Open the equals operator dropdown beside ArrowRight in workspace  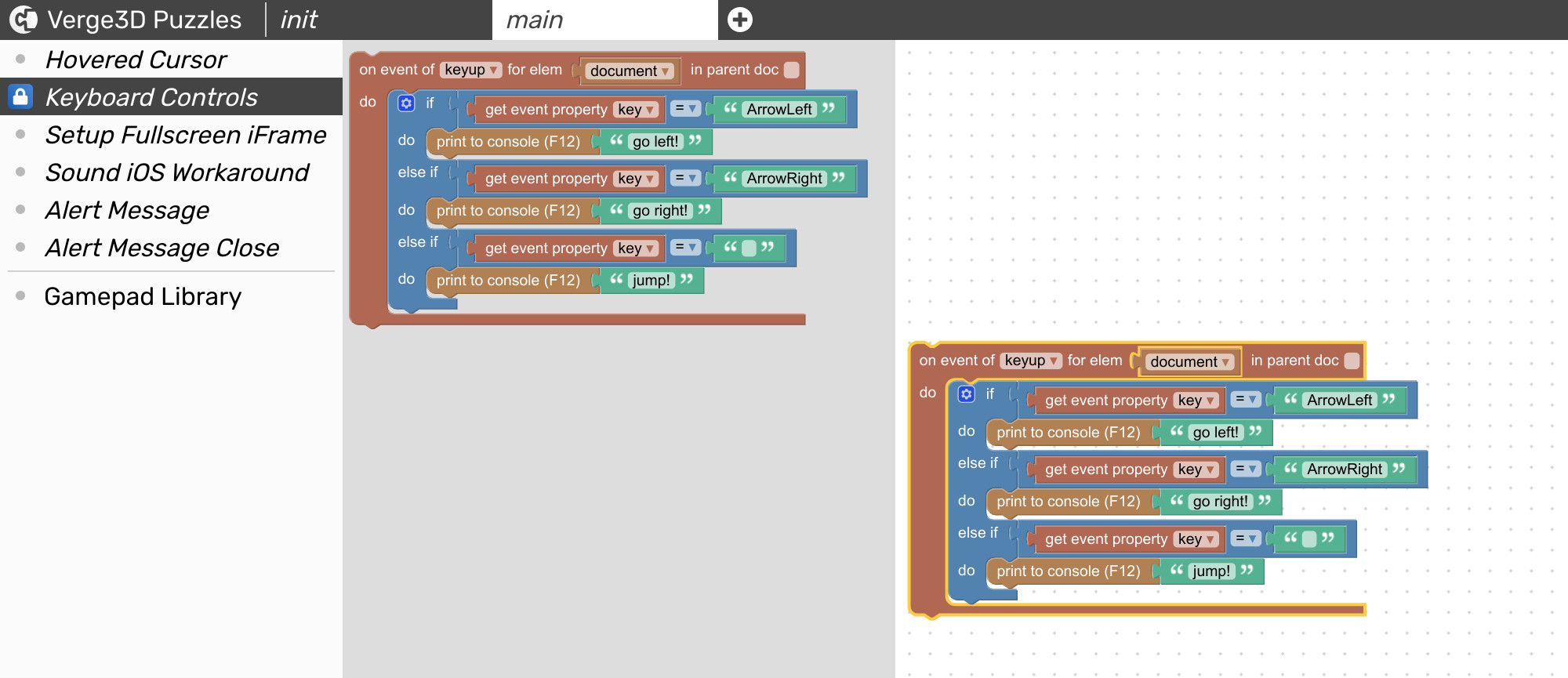[x=1246, y=469]
